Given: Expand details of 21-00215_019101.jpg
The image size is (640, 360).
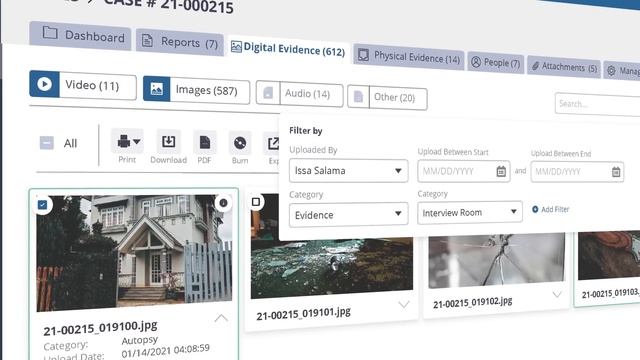Looking at the screenshot, I should pos(404,304).
